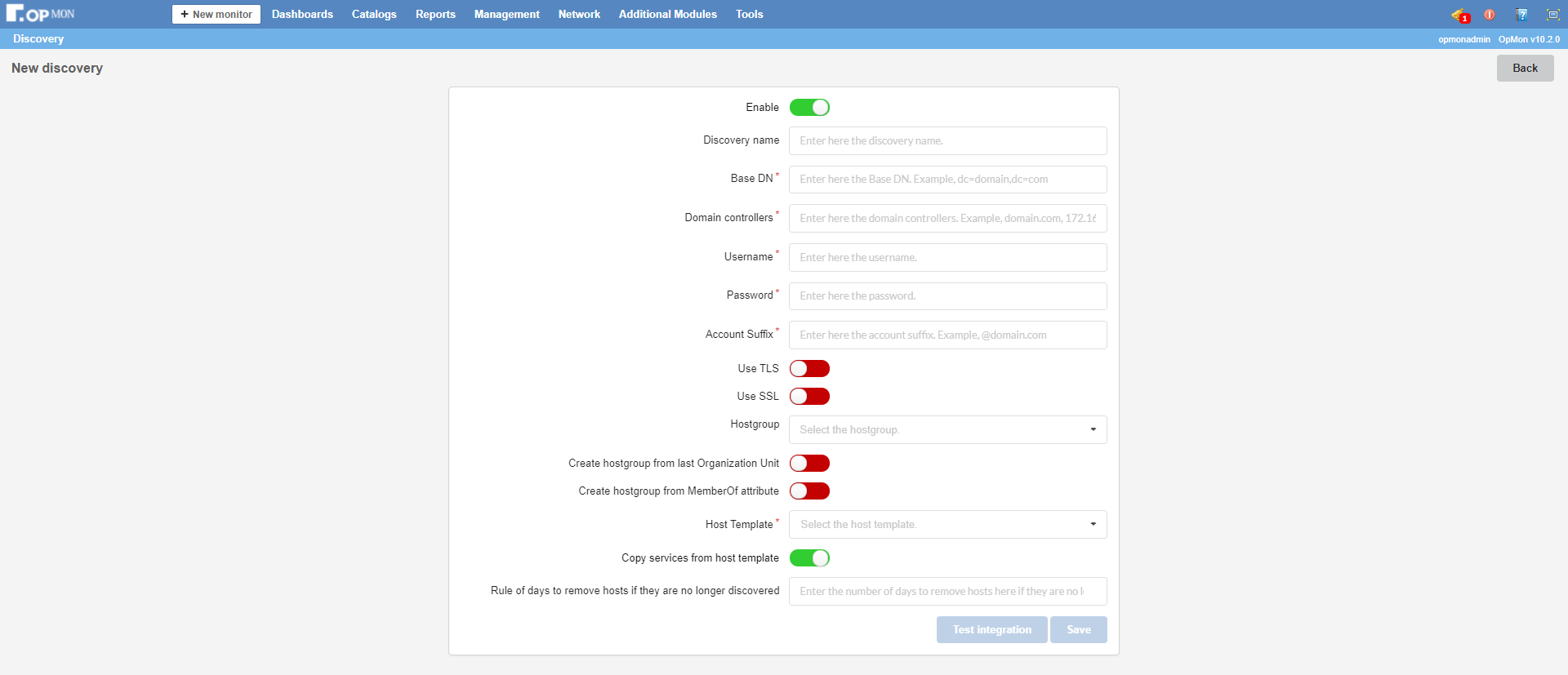Focus the Base DN input field

tap(947, 180)
